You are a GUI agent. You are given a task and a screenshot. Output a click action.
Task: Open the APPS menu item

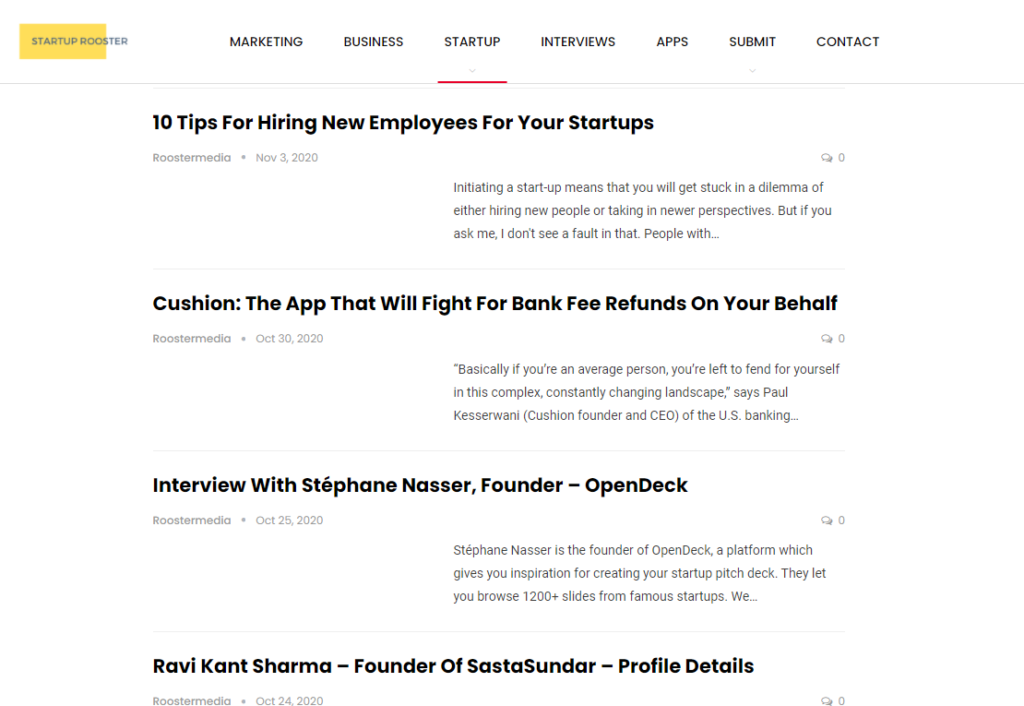(672, 42)
